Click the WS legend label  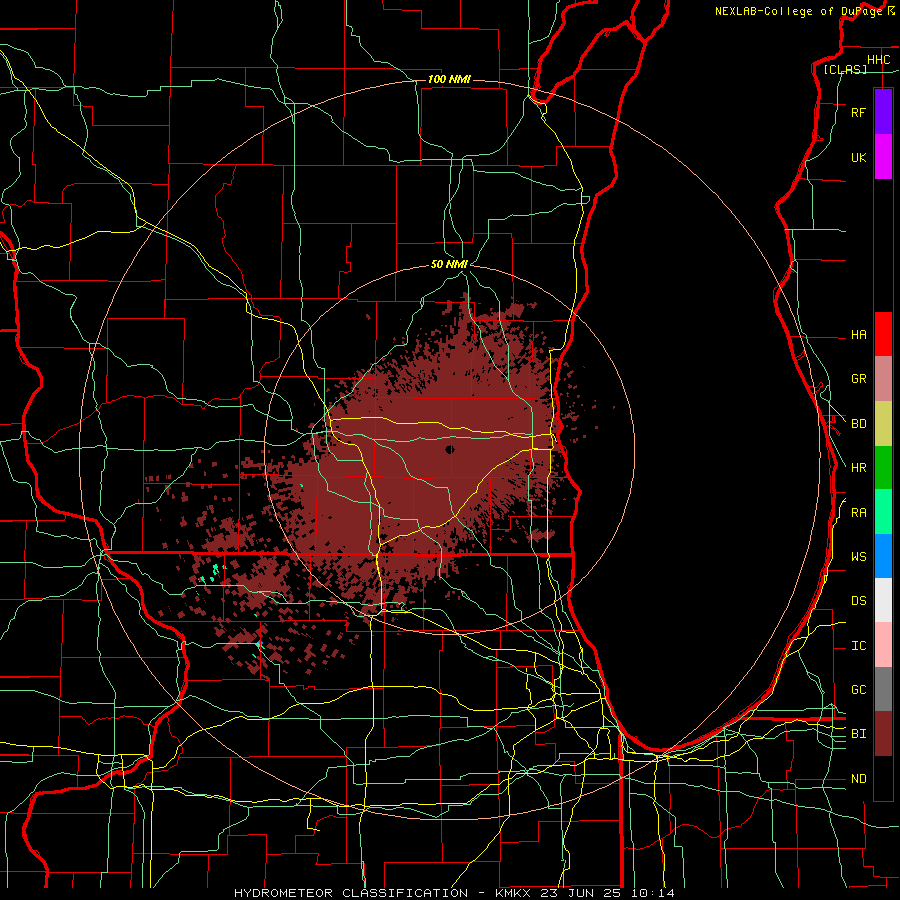point(858,557)
